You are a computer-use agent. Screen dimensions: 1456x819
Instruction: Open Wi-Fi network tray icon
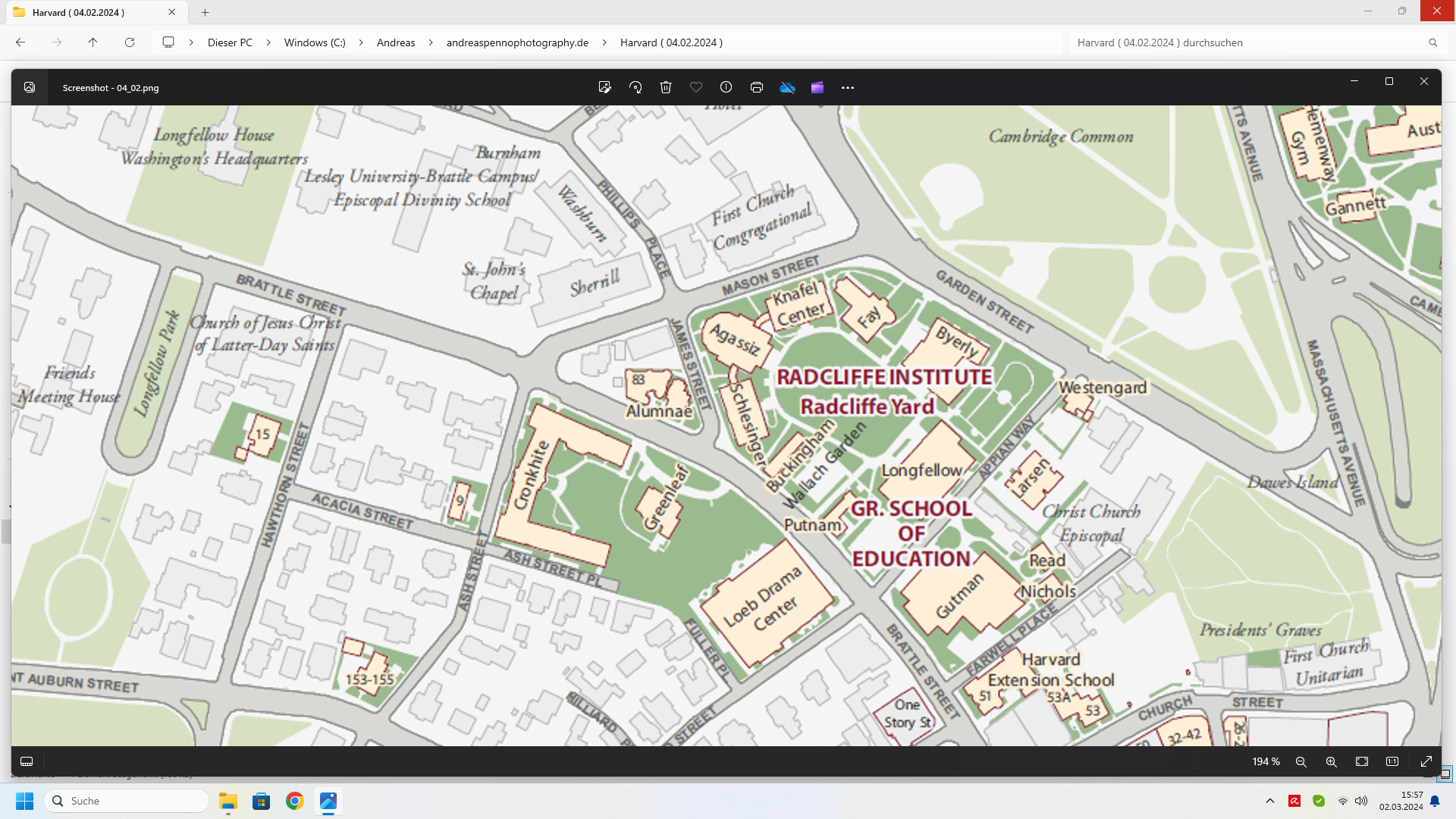[1343, 801]
